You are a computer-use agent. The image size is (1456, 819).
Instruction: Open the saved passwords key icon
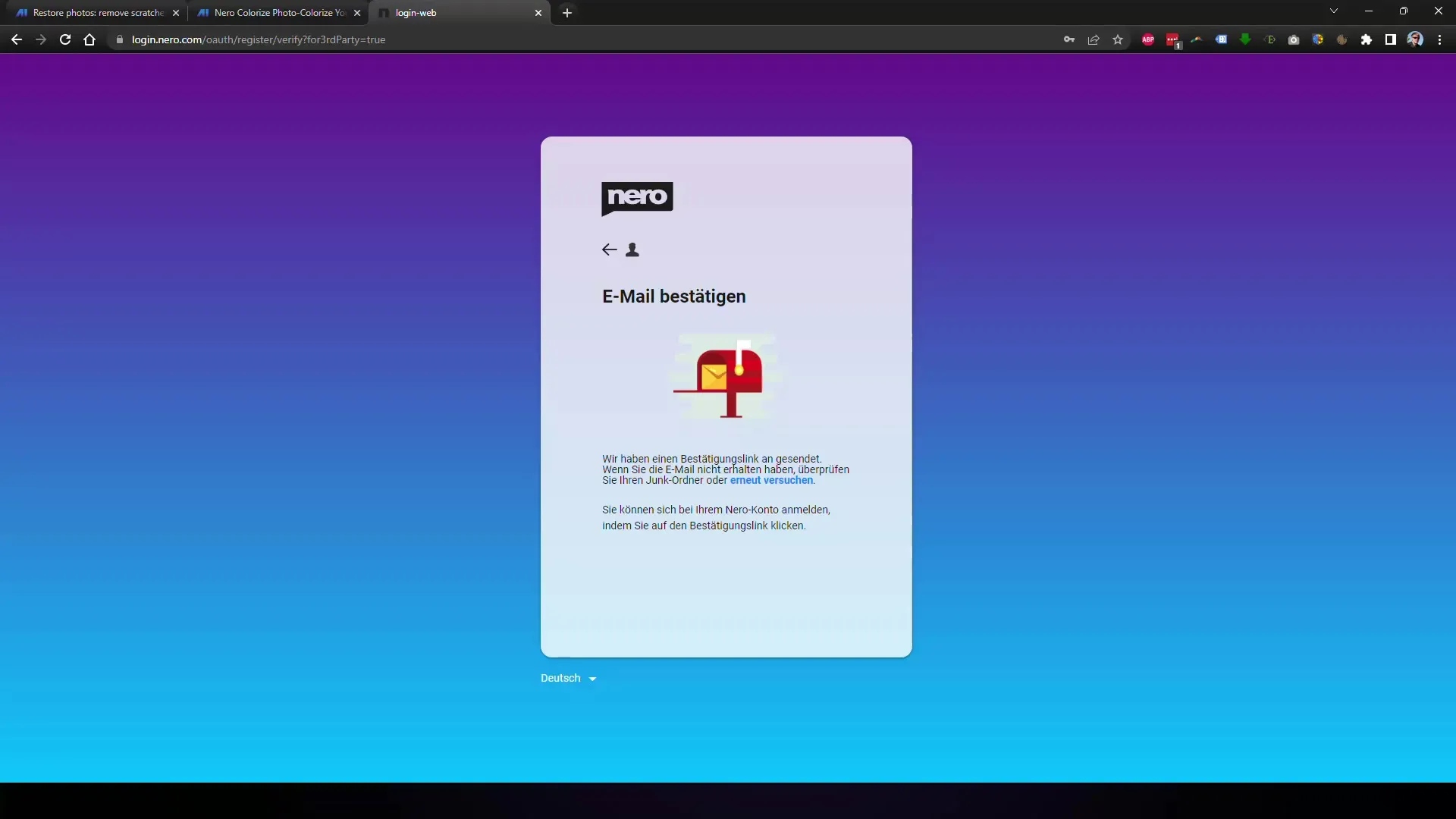click(x=1069, y=39)
